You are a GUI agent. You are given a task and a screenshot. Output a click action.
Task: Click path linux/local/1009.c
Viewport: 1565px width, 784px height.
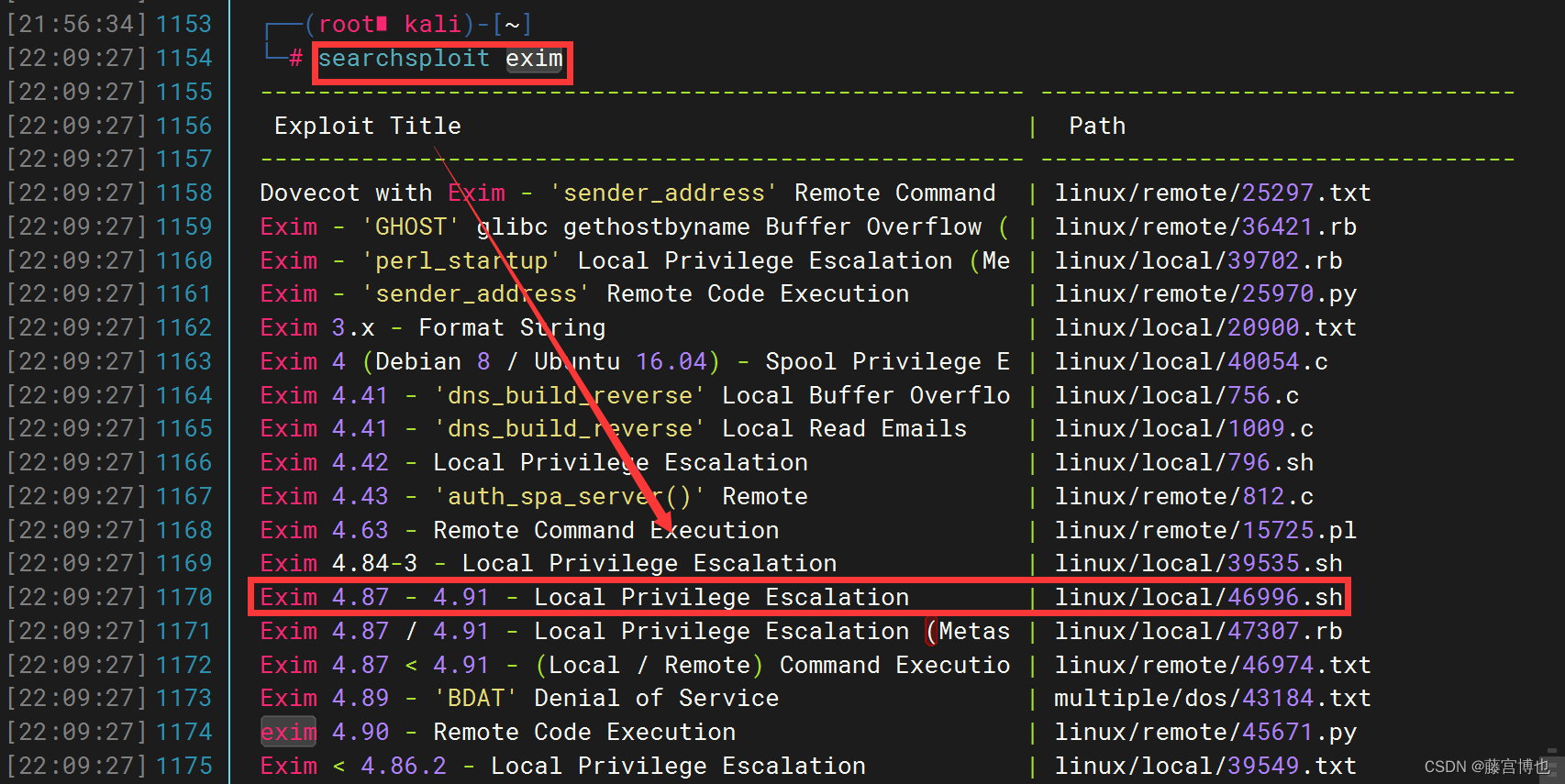[x=1183, y=428]
